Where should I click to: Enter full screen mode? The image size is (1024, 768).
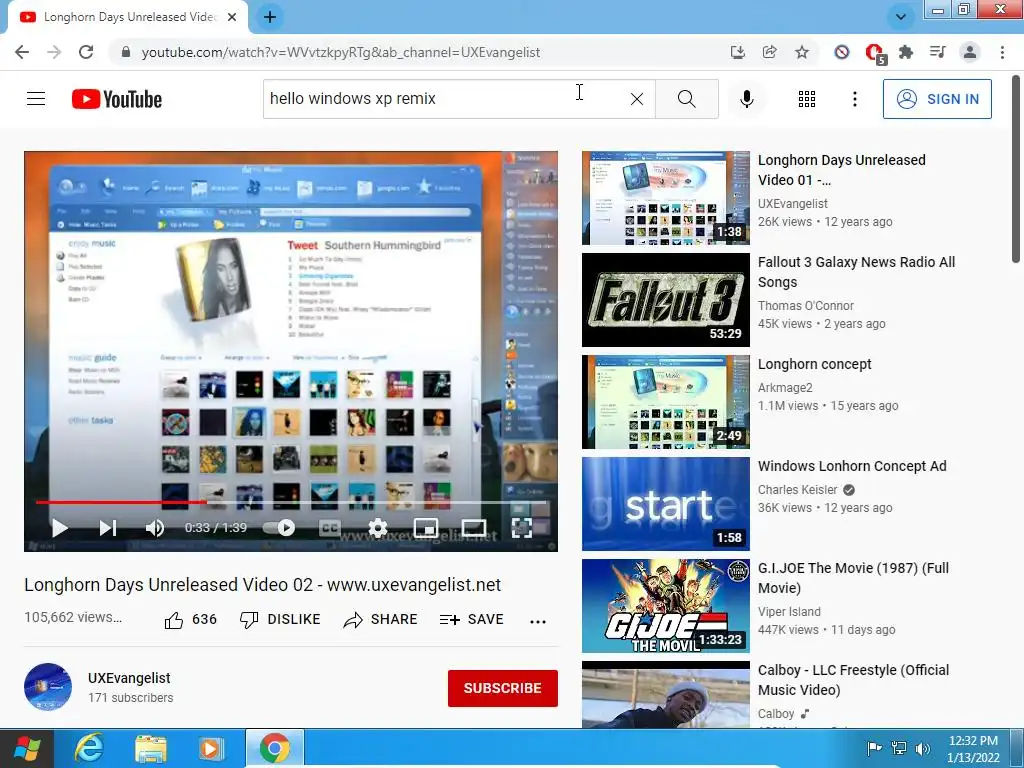[521, 528]
